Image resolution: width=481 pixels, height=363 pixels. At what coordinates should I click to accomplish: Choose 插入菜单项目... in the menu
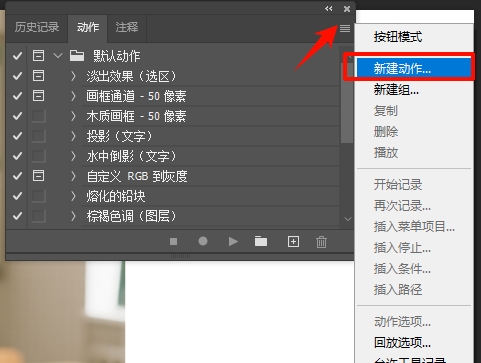[x=414, y=227]
